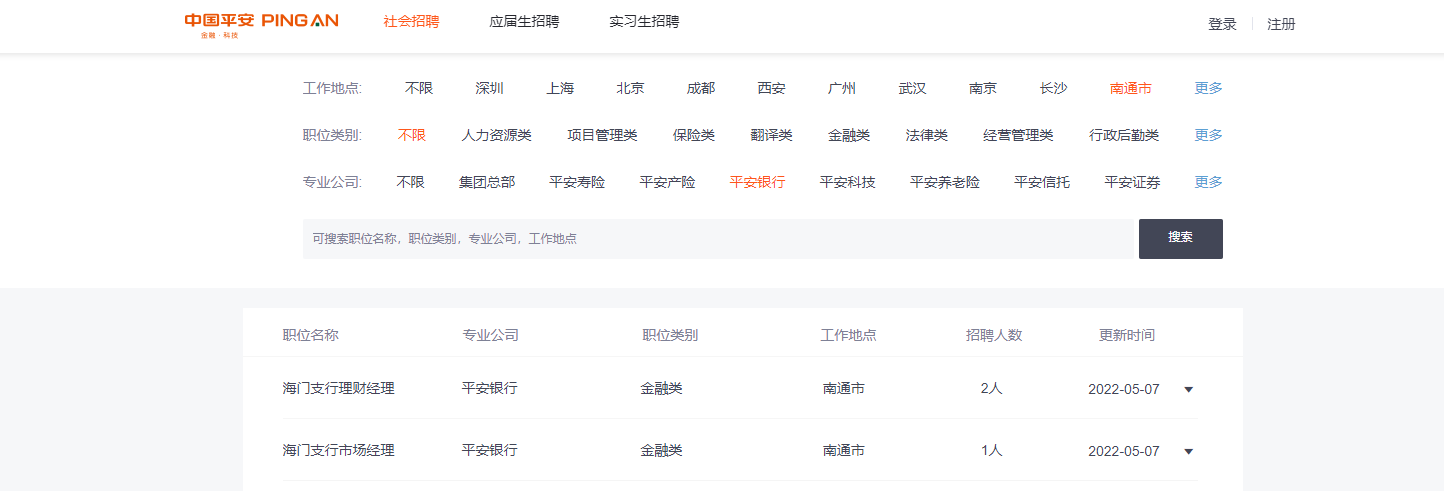This screenshot has width=1444, height=491.
Task: Open the 社会招聘 tab
Action: tap(411, 22)
